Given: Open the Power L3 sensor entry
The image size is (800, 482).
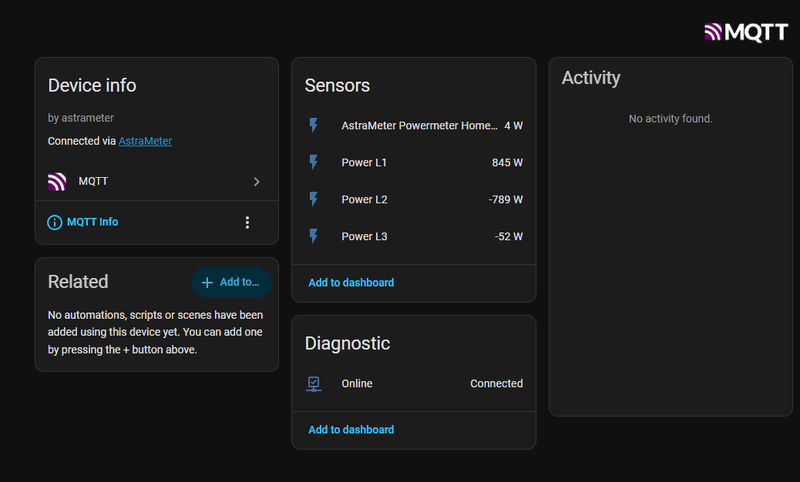Looking at the screenshot, I should pos(414,236).
